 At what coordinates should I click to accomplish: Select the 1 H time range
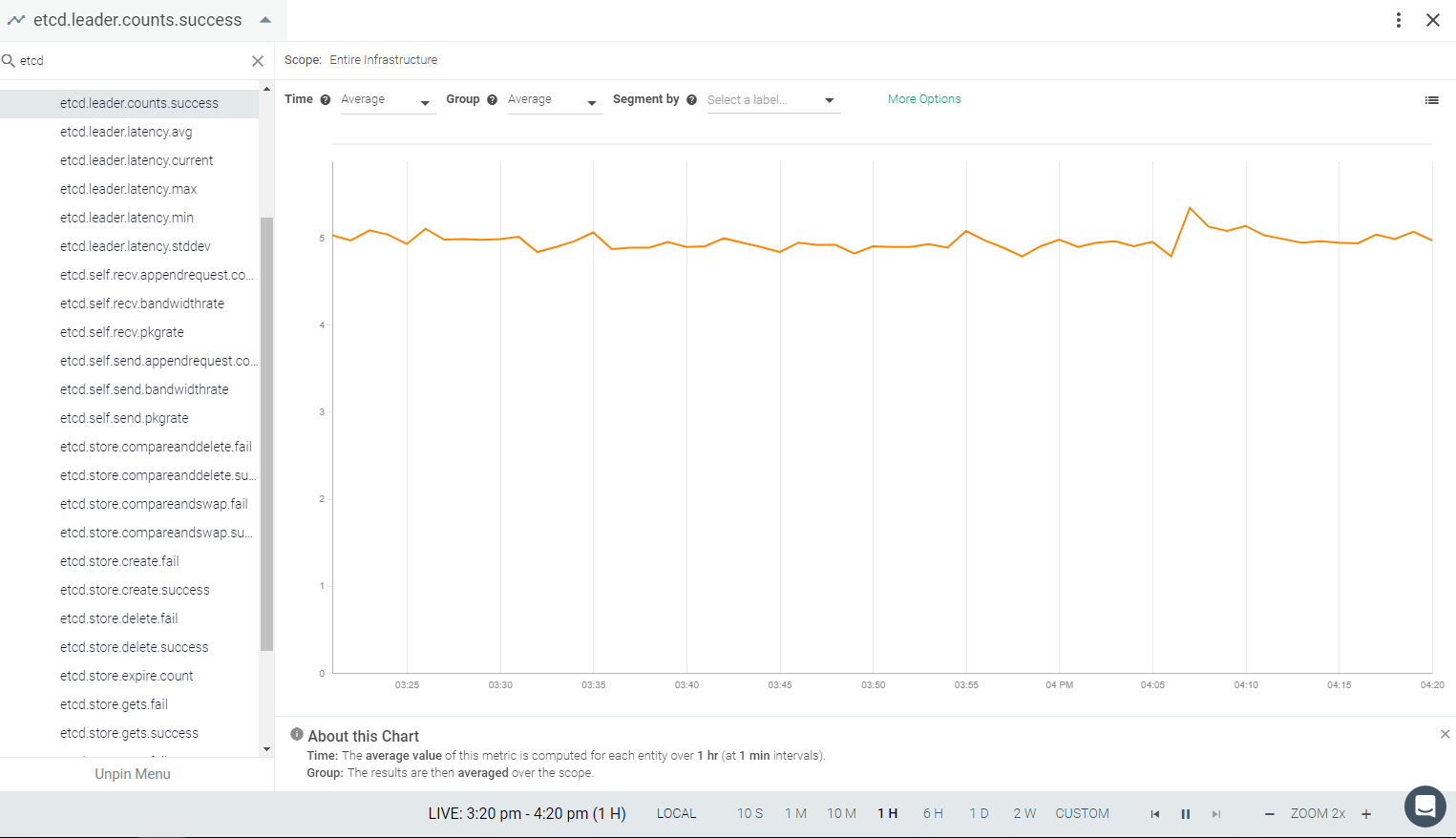[888, 814]
